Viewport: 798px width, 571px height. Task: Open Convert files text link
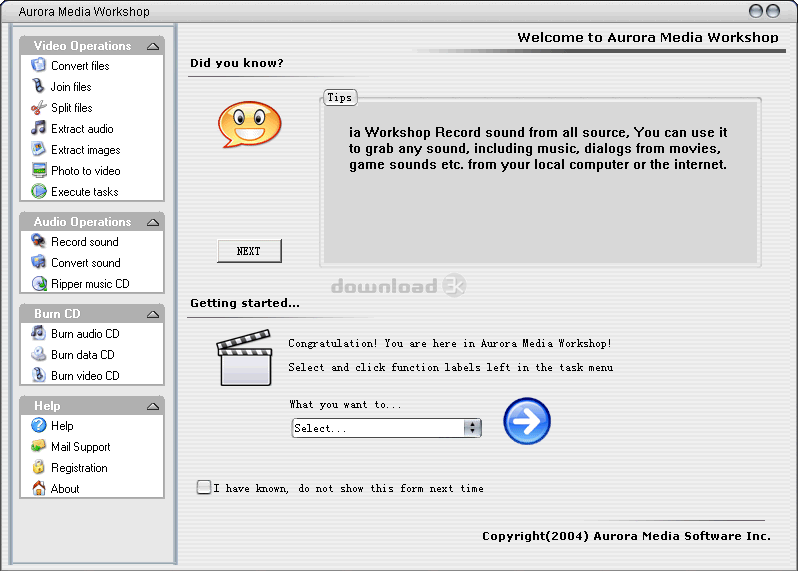pyautogui.click(x=80, y=66)
